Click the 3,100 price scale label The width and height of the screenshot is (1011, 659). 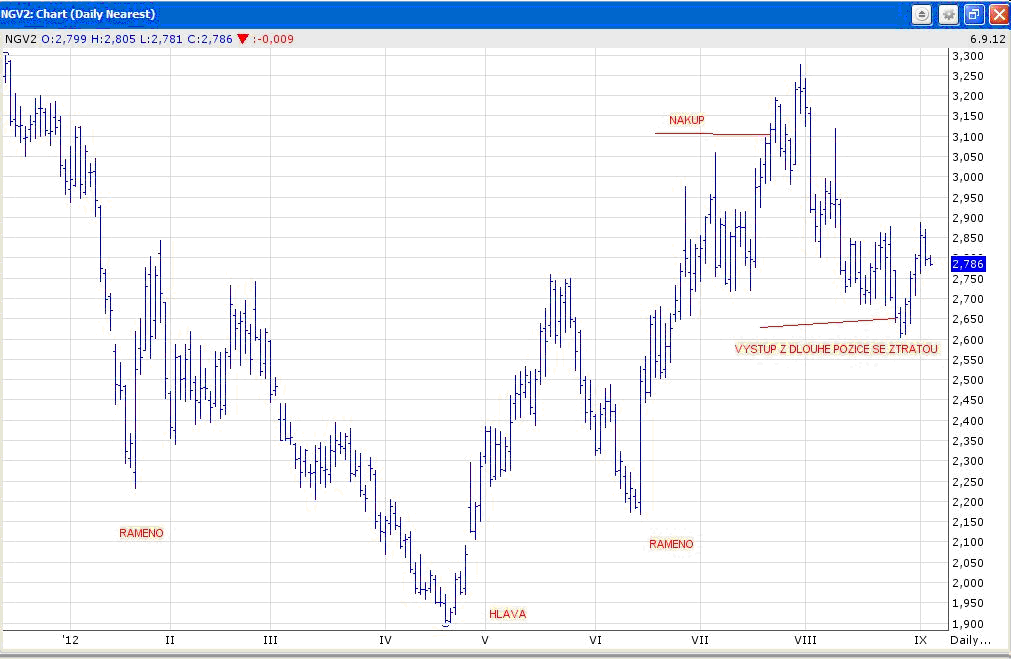click(968, 137)
